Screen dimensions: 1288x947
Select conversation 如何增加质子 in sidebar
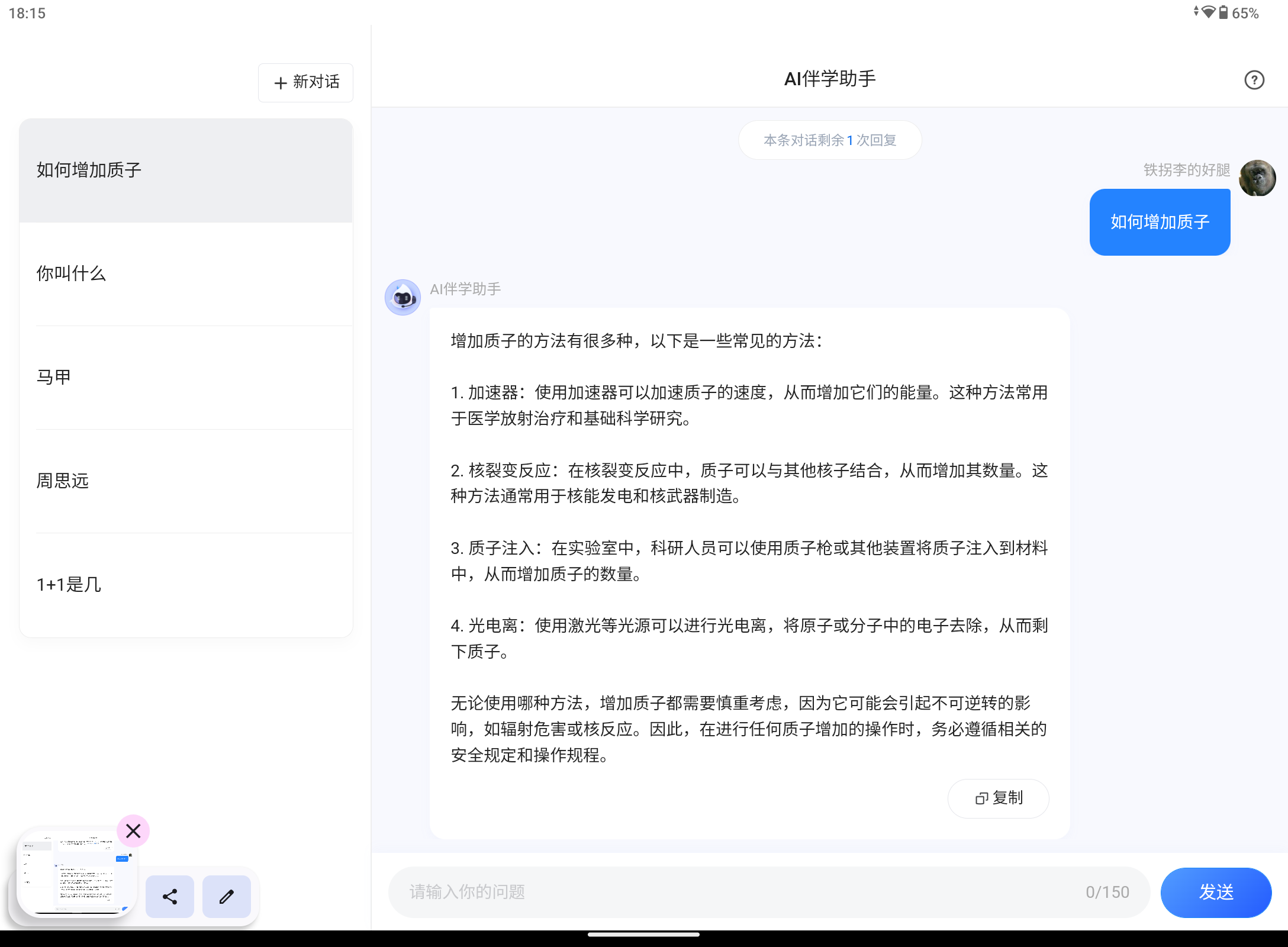click(186, 170)
